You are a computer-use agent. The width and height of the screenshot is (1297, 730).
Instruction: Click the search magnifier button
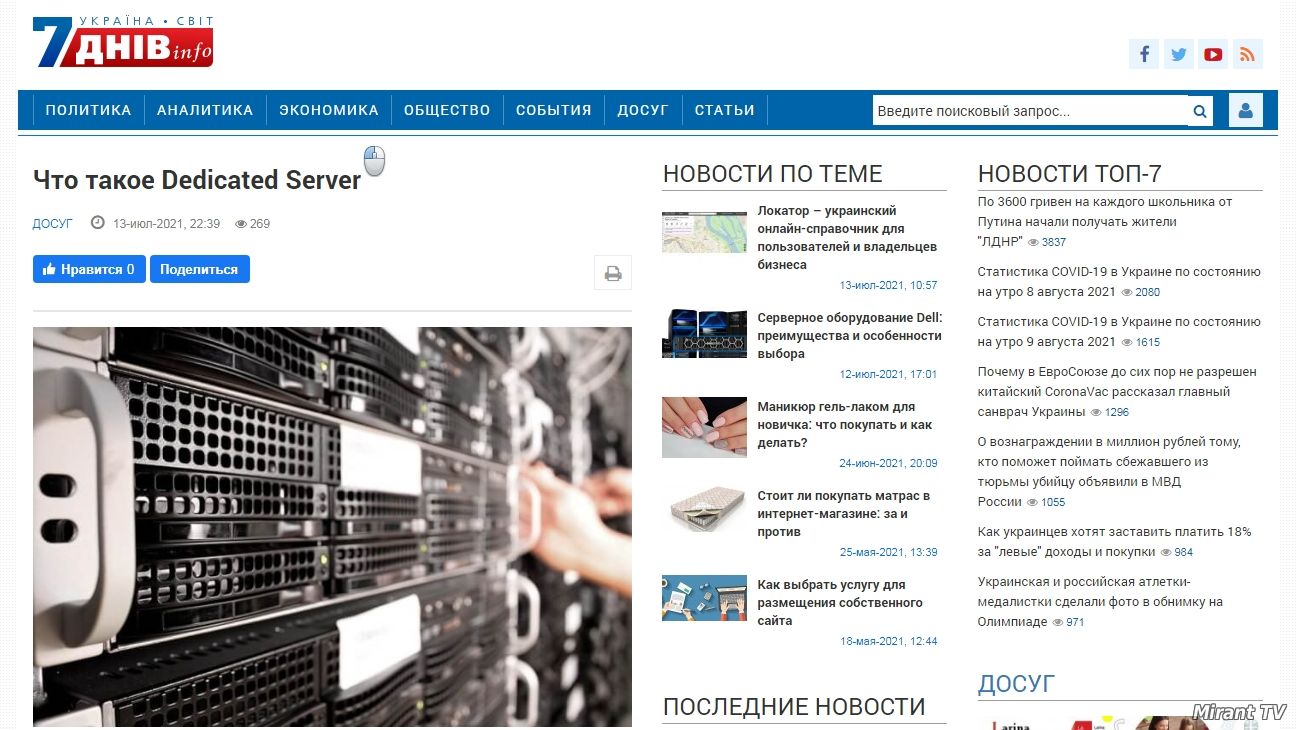1200,111
